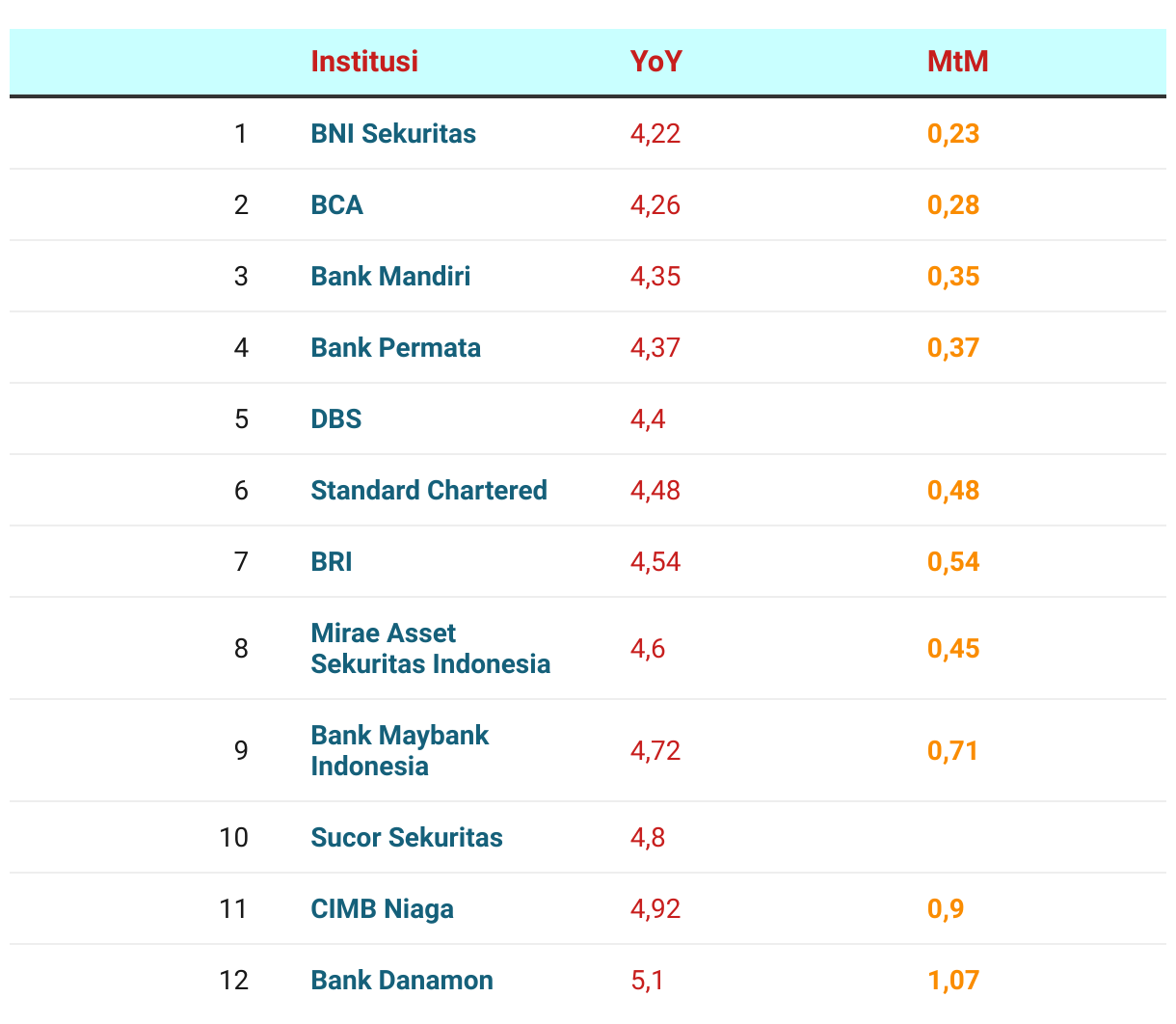Viewport: 1176px width, 1024px height.
Task: Open Mirae Asset Sekuritas Indonesia
Action: click(431, 648)
